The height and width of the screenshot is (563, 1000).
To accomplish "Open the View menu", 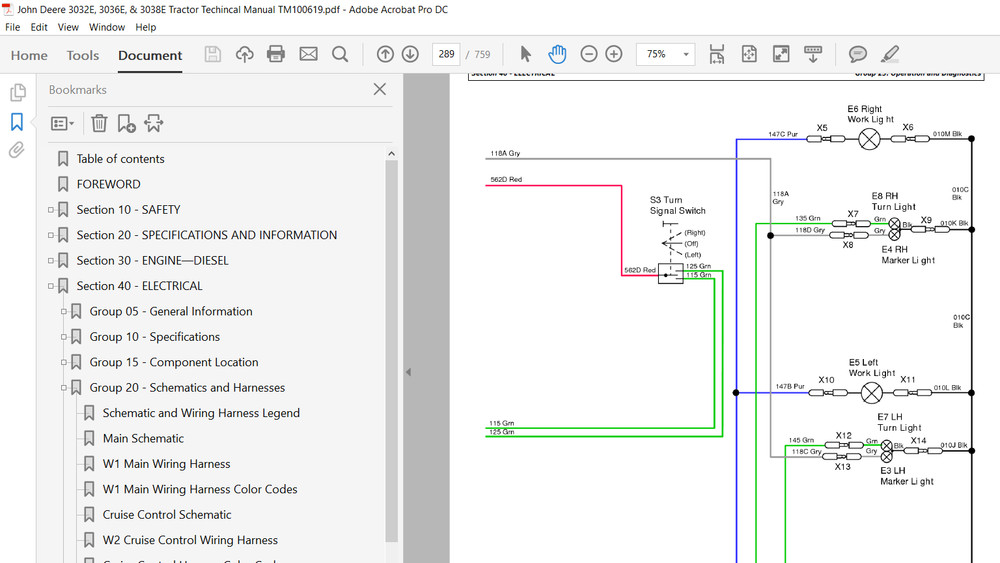I will pos(68,27).
